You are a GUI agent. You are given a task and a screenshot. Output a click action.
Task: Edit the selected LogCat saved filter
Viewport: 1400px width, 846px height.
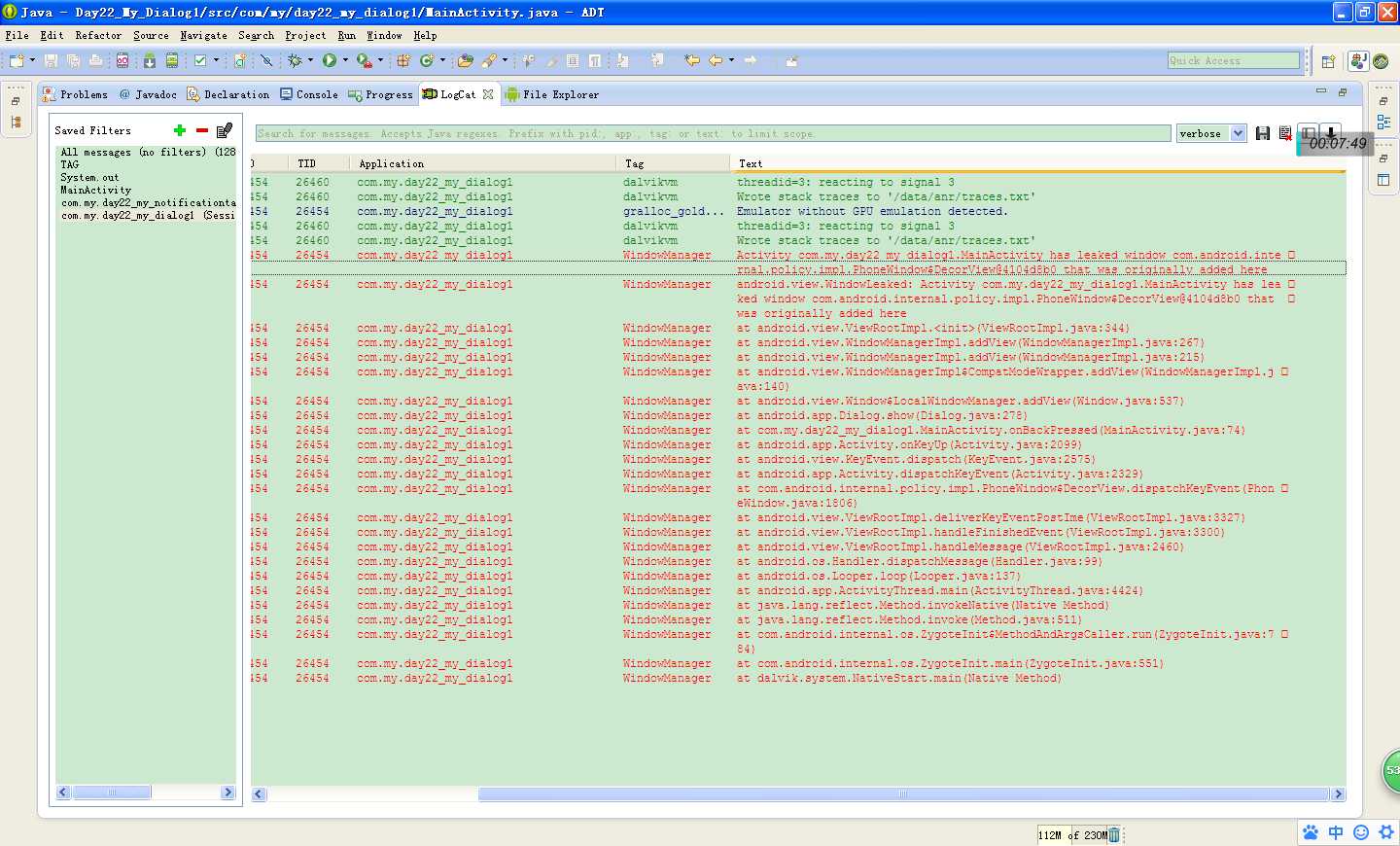coord(225,130)
